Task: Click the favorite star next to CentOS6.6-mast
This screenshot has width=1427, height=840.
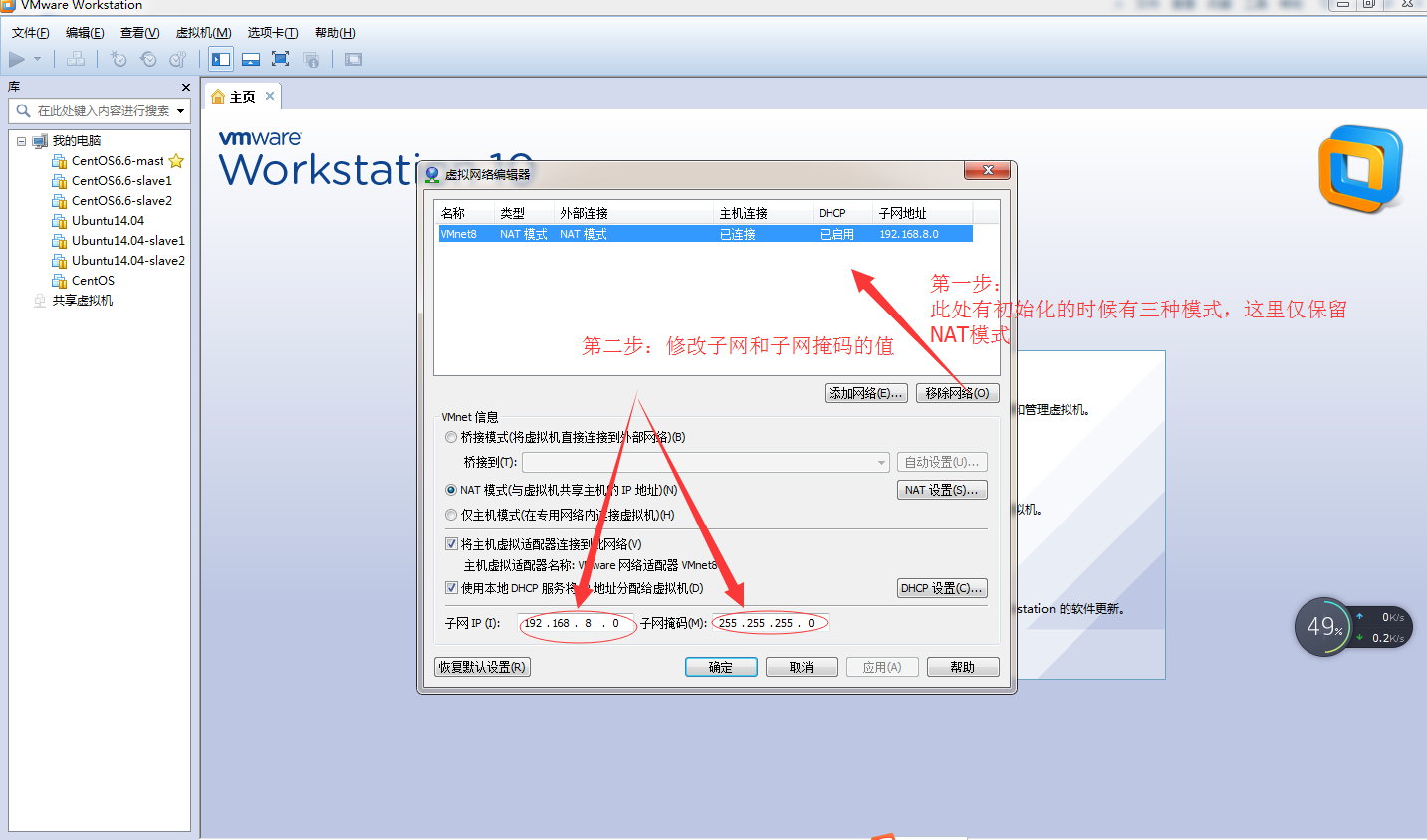Action: [x=176, y=160]
